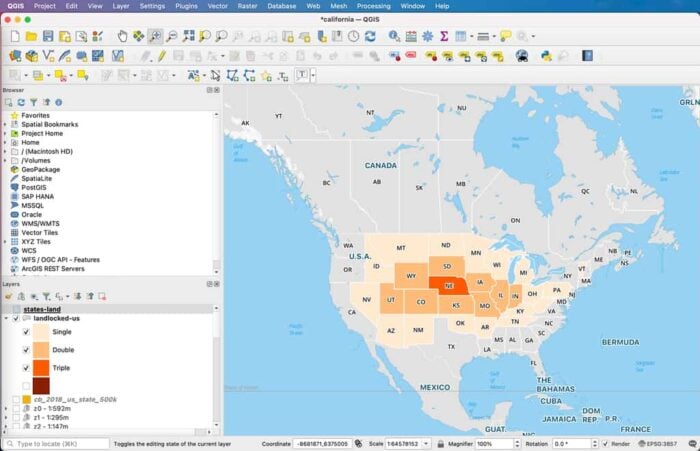Save project with the floppy disk icon
This screenshot has height=451, width=700.
coord(48,36)
